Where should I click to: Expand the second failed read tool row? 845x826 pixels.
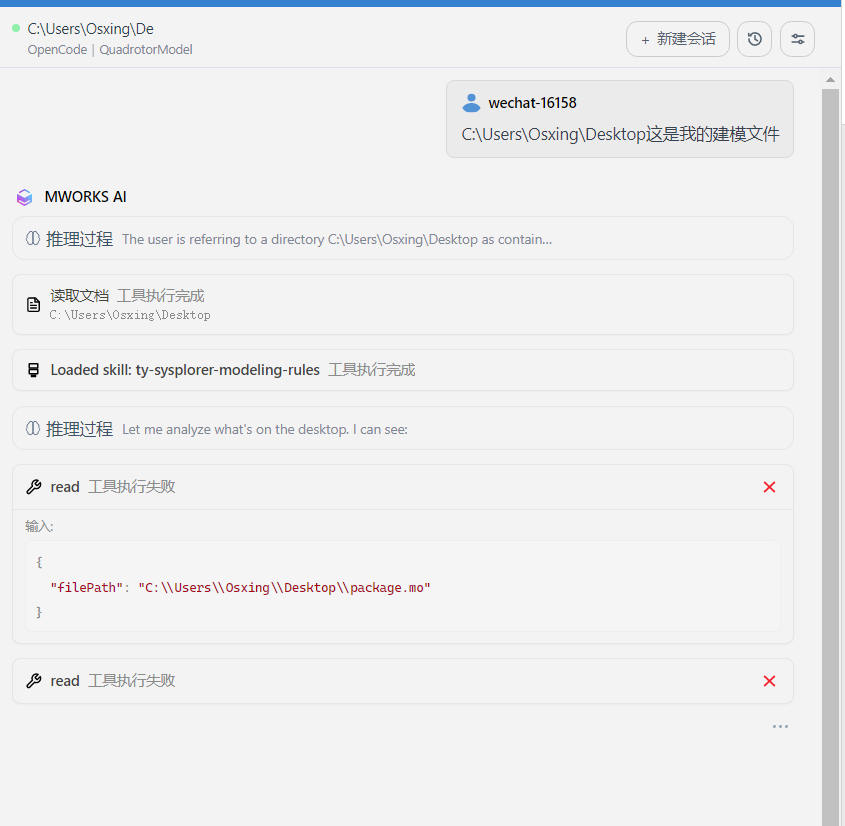(403, 681)
